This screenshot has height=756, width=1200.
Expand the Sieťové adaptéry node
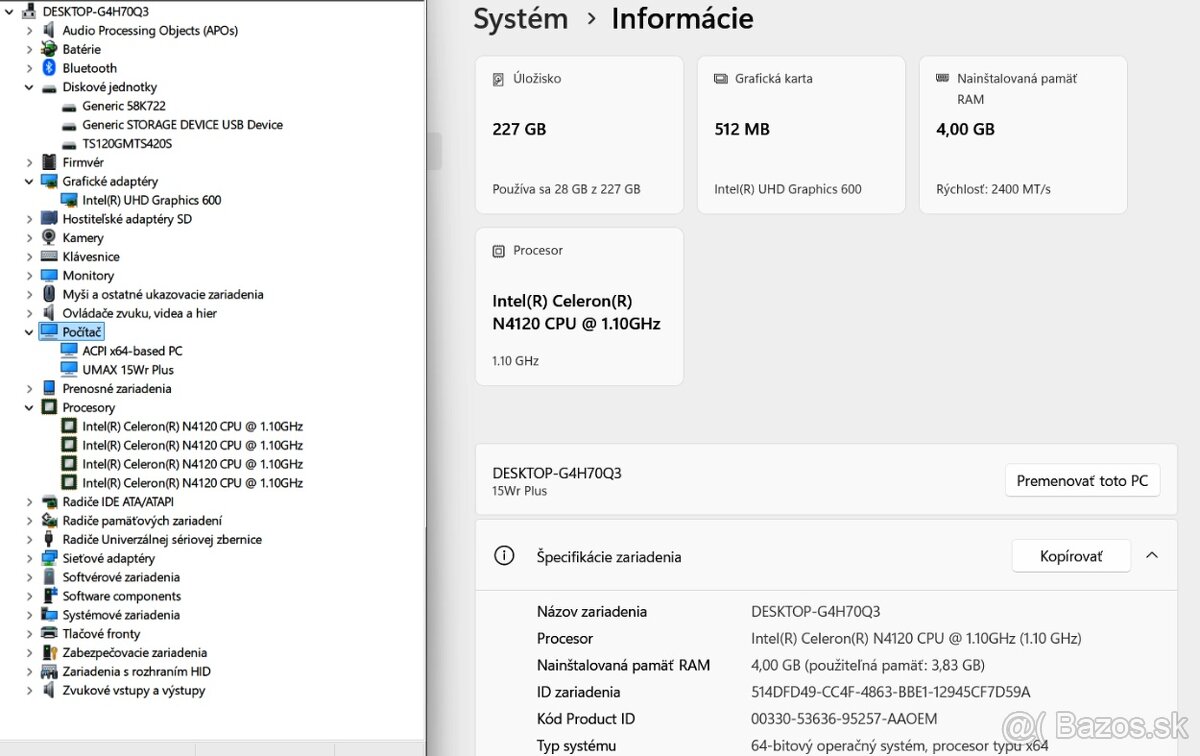[29, 558]
